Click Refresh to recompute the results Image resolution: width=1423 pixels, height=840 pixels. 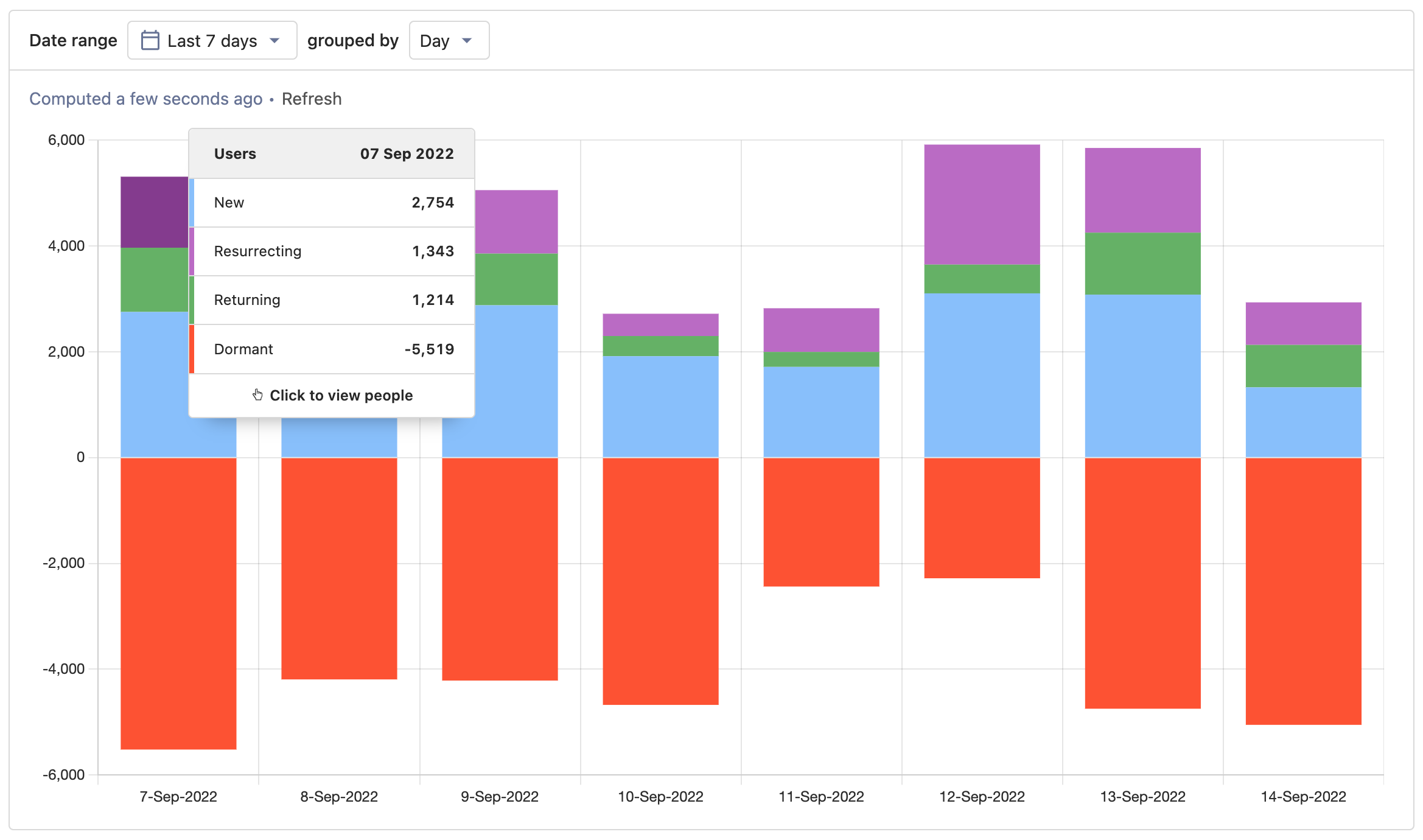312,99
